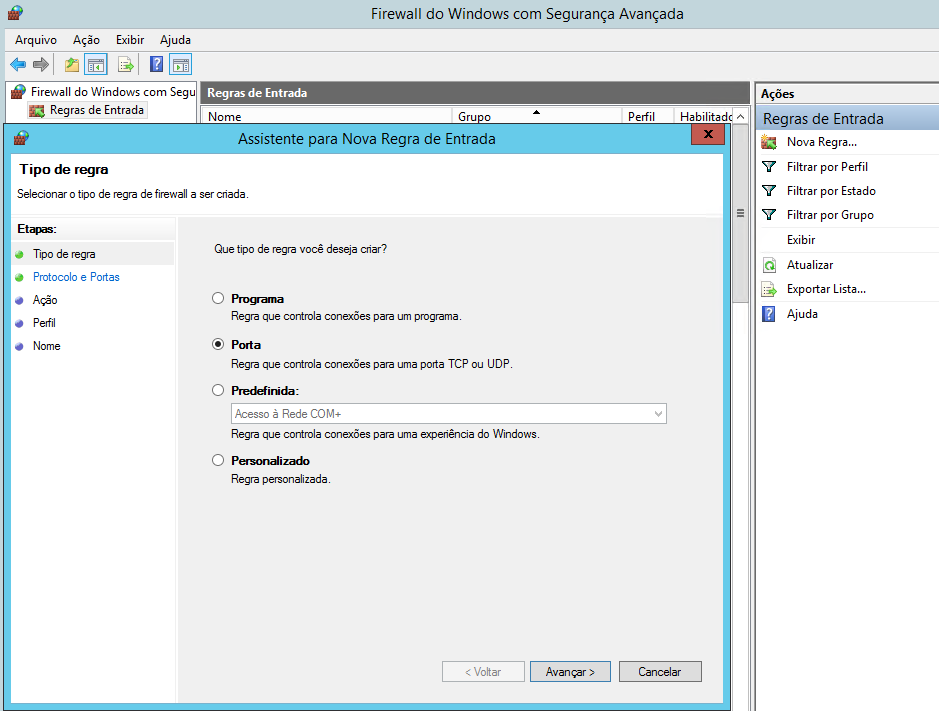Click the firewall icon in the title bar
939x711 pixels.
pyautogui.click(x=16, y=13)
